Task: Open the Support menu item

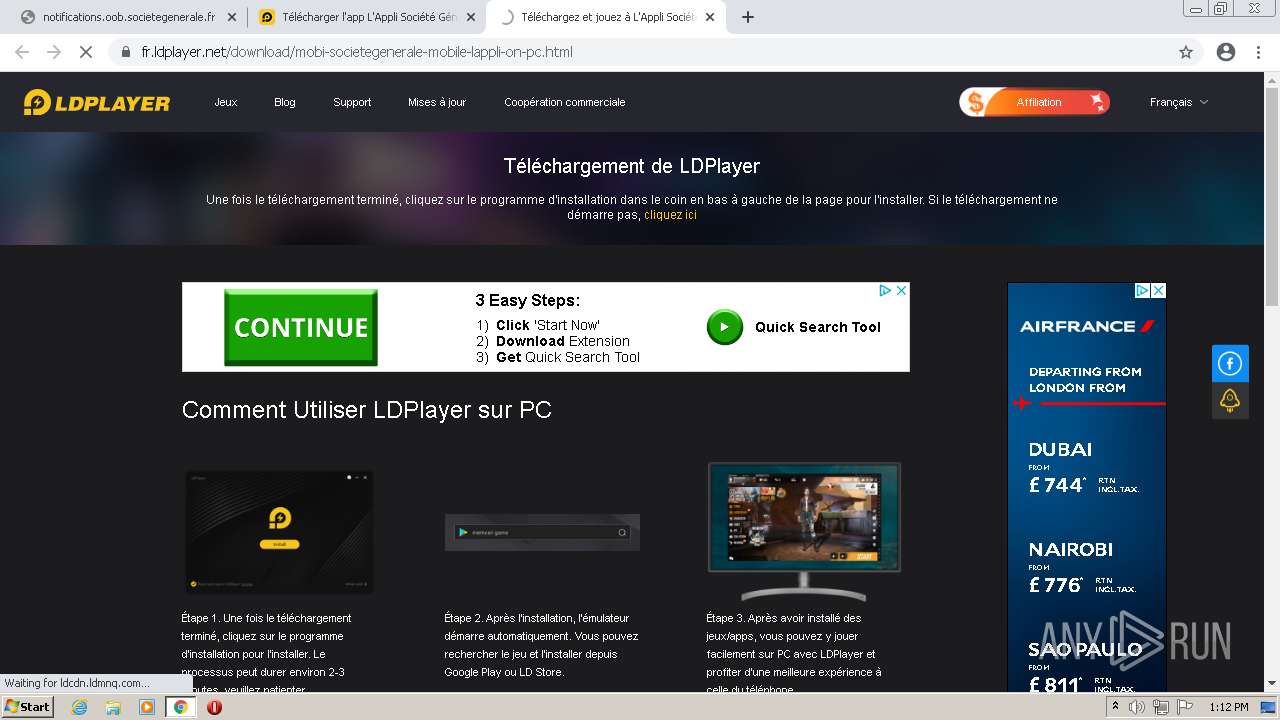Action: [352, 102]
